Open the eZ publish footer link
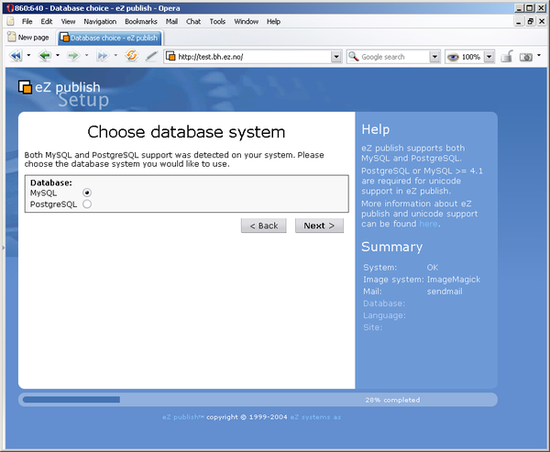 pyautogui.click(x=183, y=417)
